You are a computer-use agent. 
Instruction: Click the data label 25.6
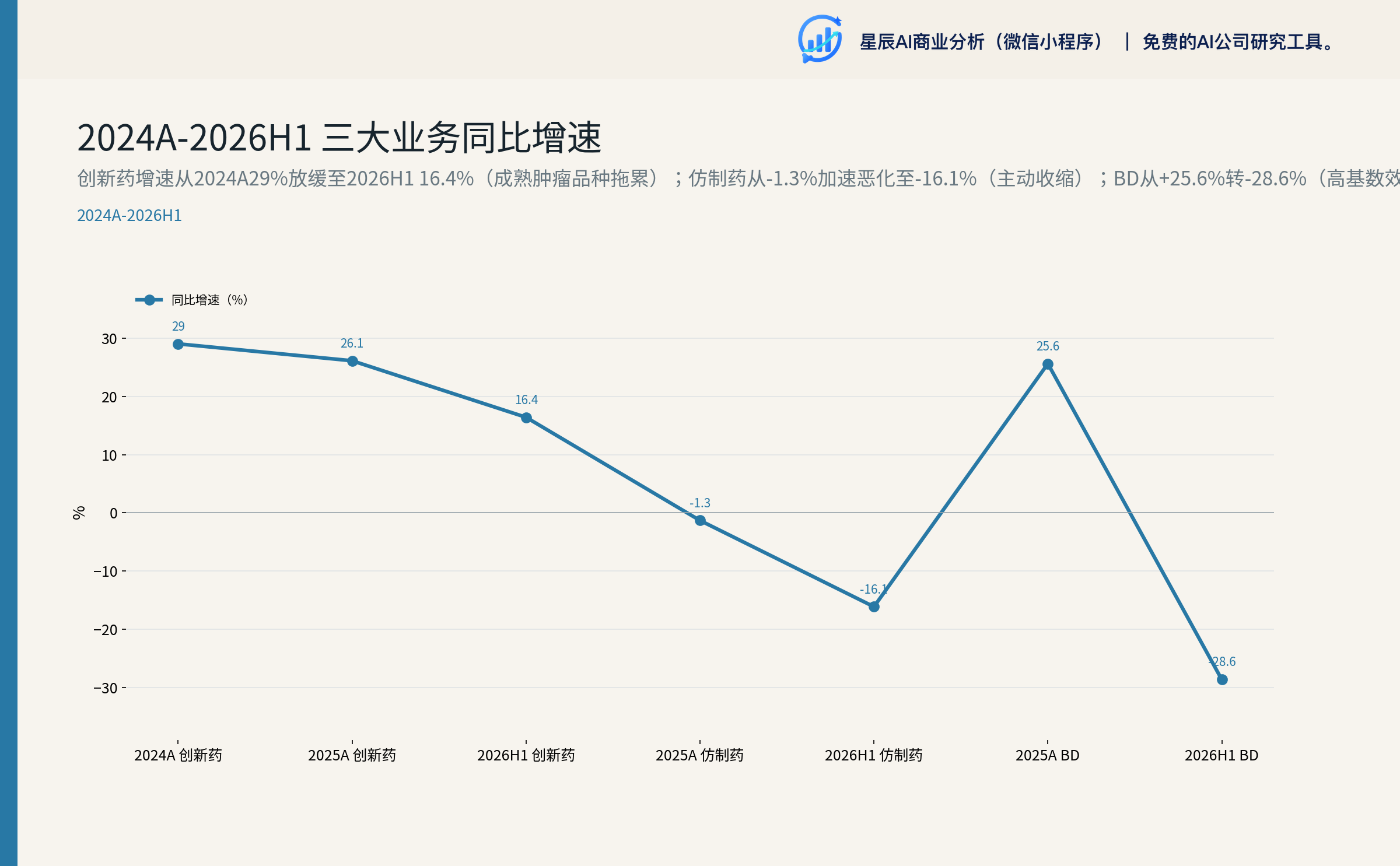[1048, 346]
